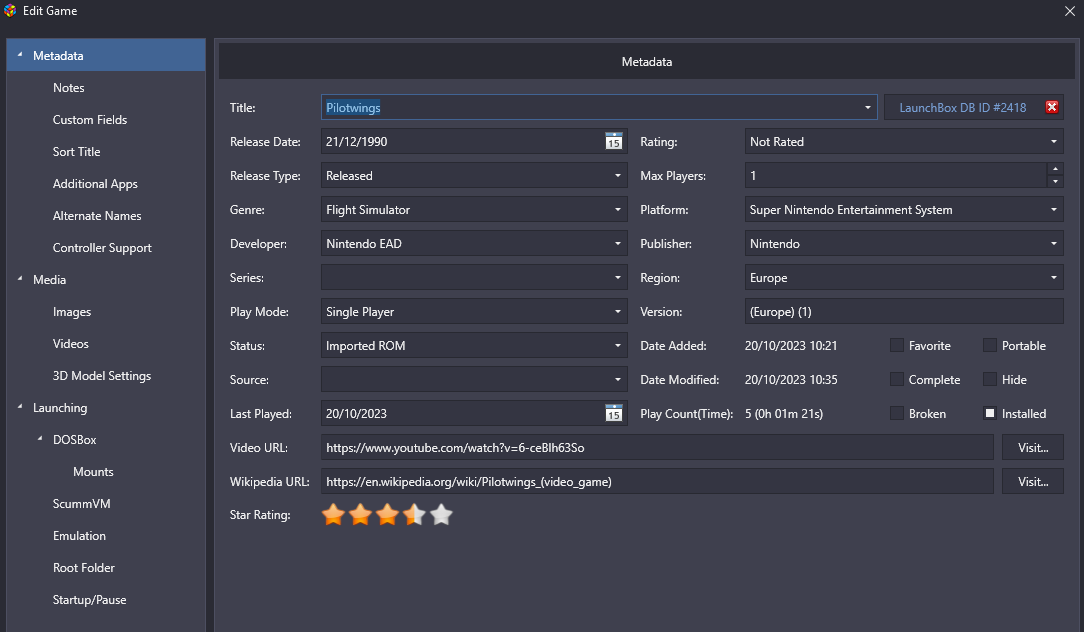Enable the Complete checkbox

897,379
